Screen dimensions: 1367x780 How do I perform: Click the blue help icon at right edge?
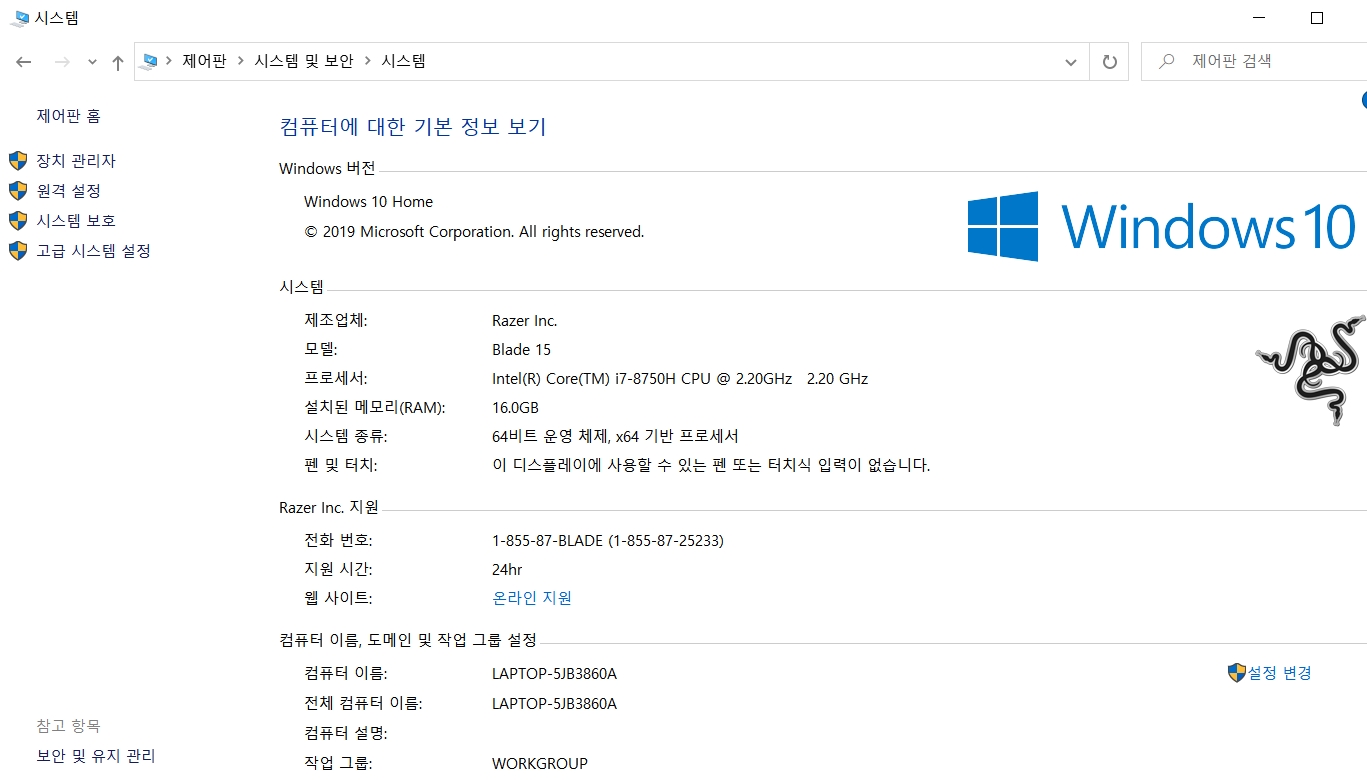tap(1364, 100)
